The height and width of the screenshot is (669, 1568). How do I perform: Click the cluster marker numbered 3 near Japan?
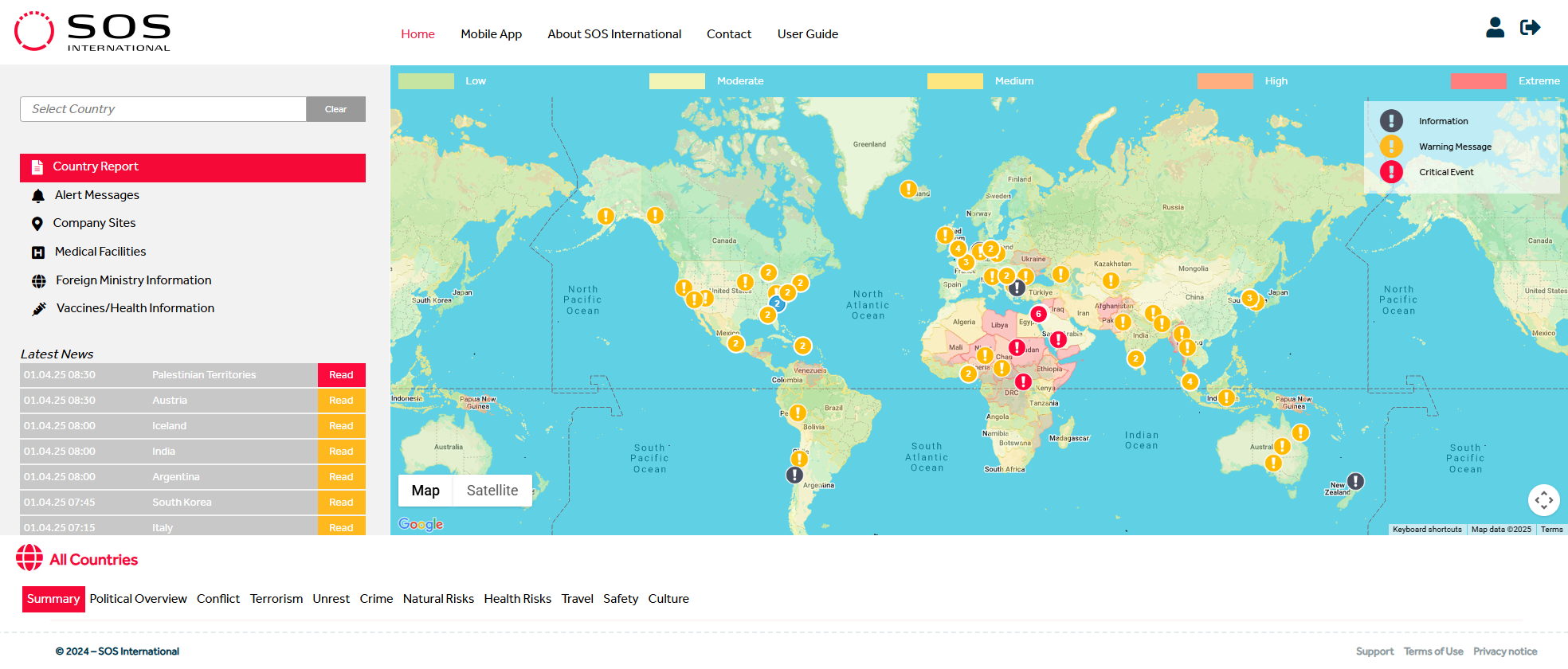pyautogui.click(x=1250, y=298)
